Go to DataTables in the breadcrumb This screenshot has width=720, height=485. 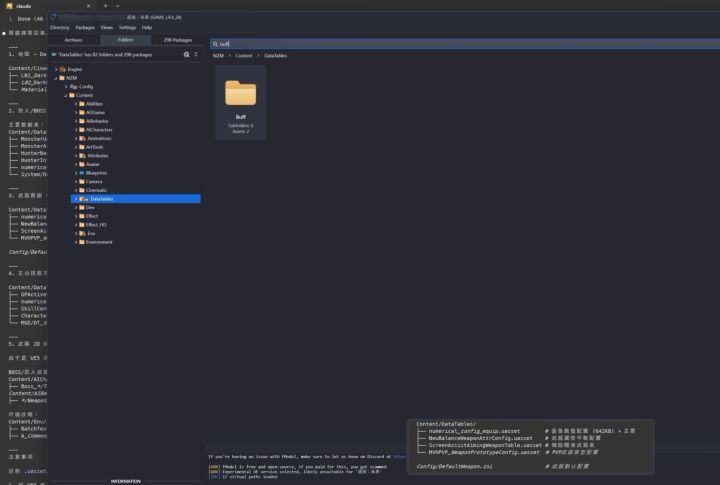click(276, 56)
